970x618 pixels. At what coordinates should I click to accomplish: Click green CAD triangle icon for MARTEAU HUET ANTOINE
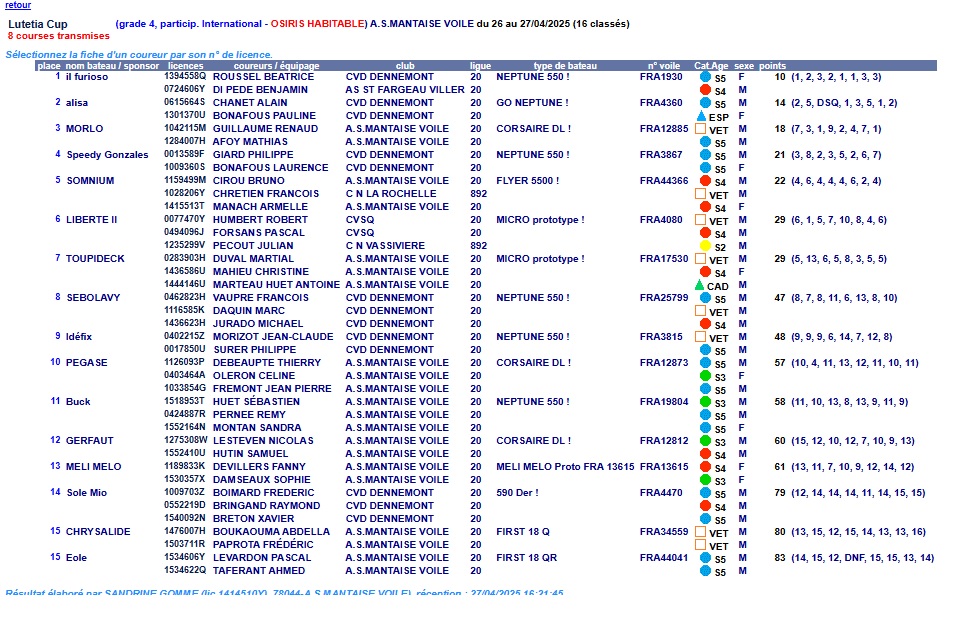[700, 285]
